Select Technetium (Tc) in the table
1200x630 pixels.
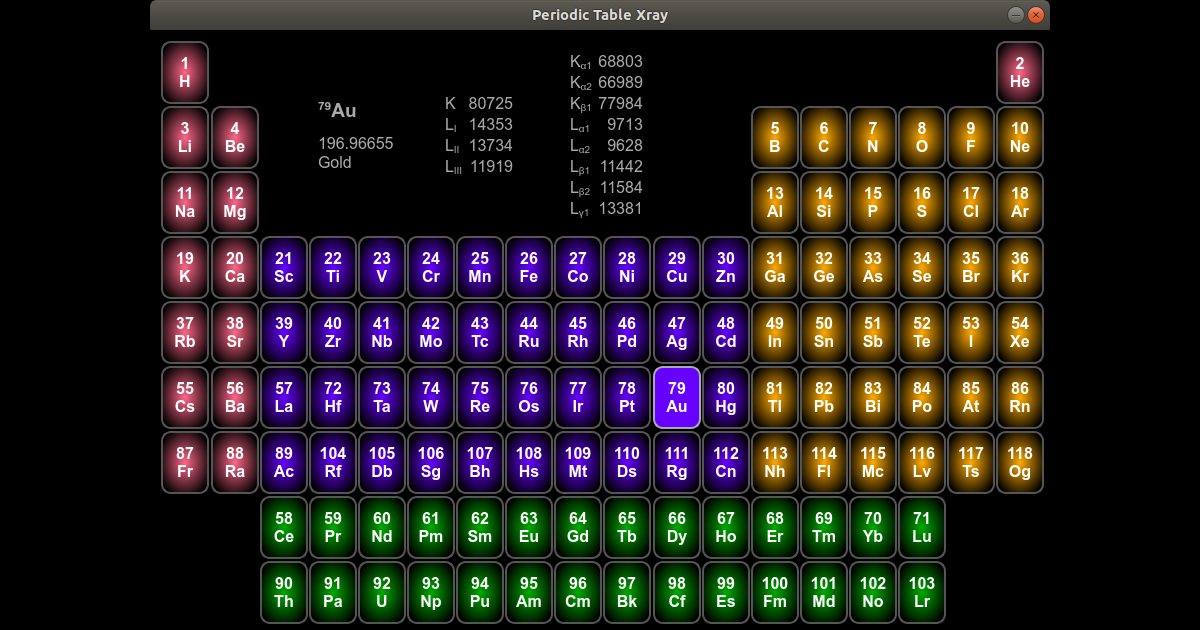(480, 332)
